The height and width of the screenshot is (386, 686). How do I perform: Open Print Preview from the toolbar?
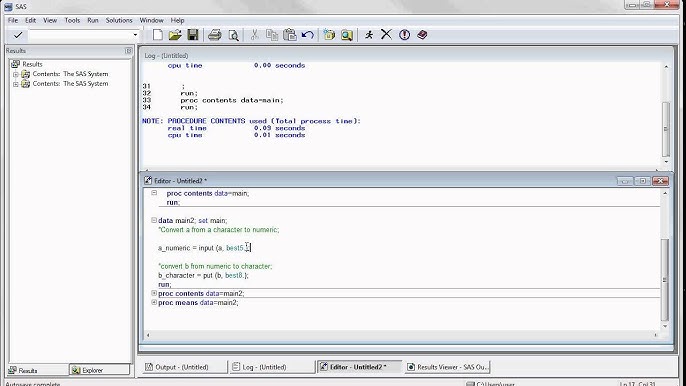(234, 35)
